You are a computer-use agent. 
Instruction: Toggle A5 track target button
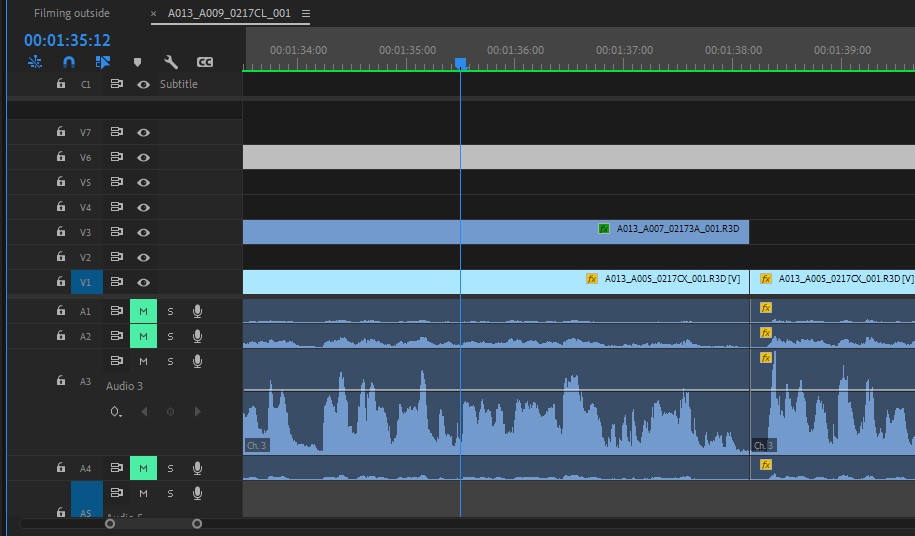coord(86,499)
